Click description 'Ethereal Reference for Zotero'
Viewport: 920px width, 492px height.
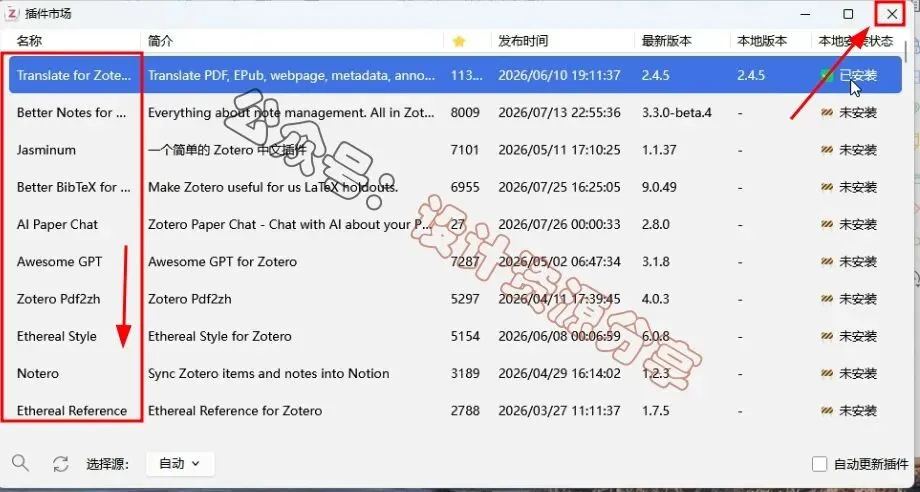235,410
